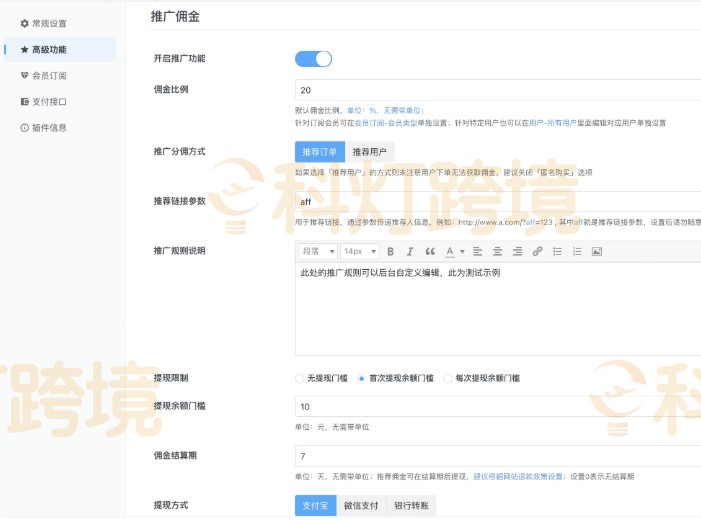Open the 段落 paragraph format dropdown

click(317, 251)
